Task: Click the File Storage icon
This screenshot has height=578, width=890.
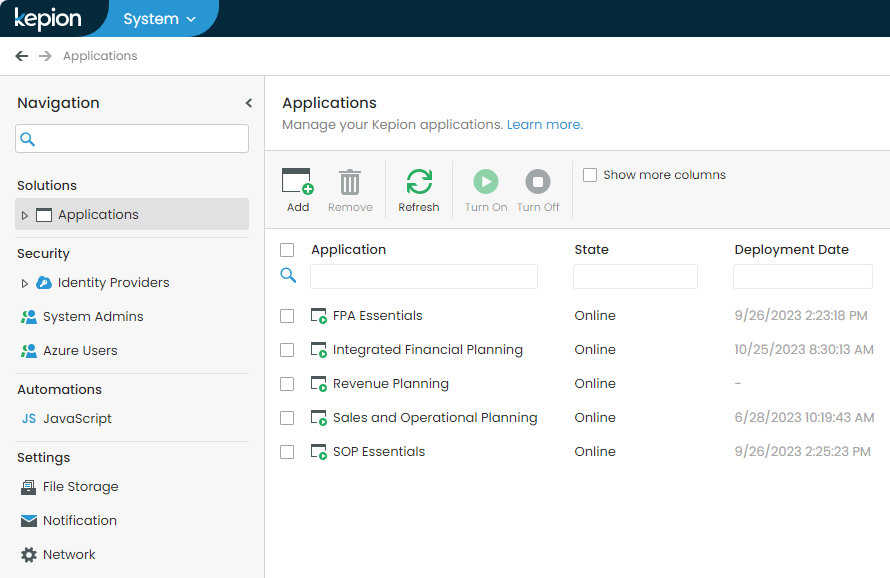Action: (28, 487)
